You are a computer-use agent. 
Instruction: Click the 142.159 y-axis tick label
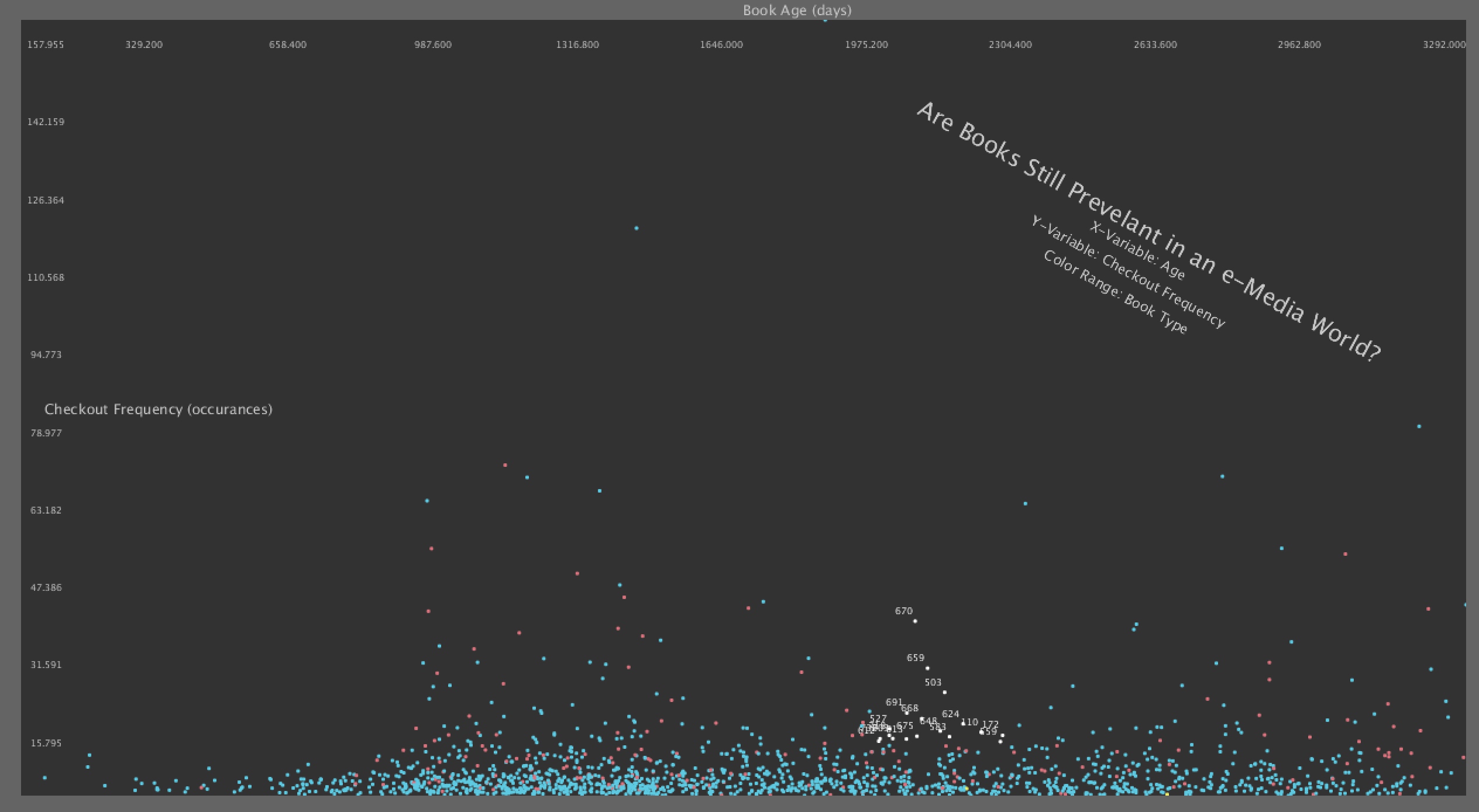[x=46, y=122]
